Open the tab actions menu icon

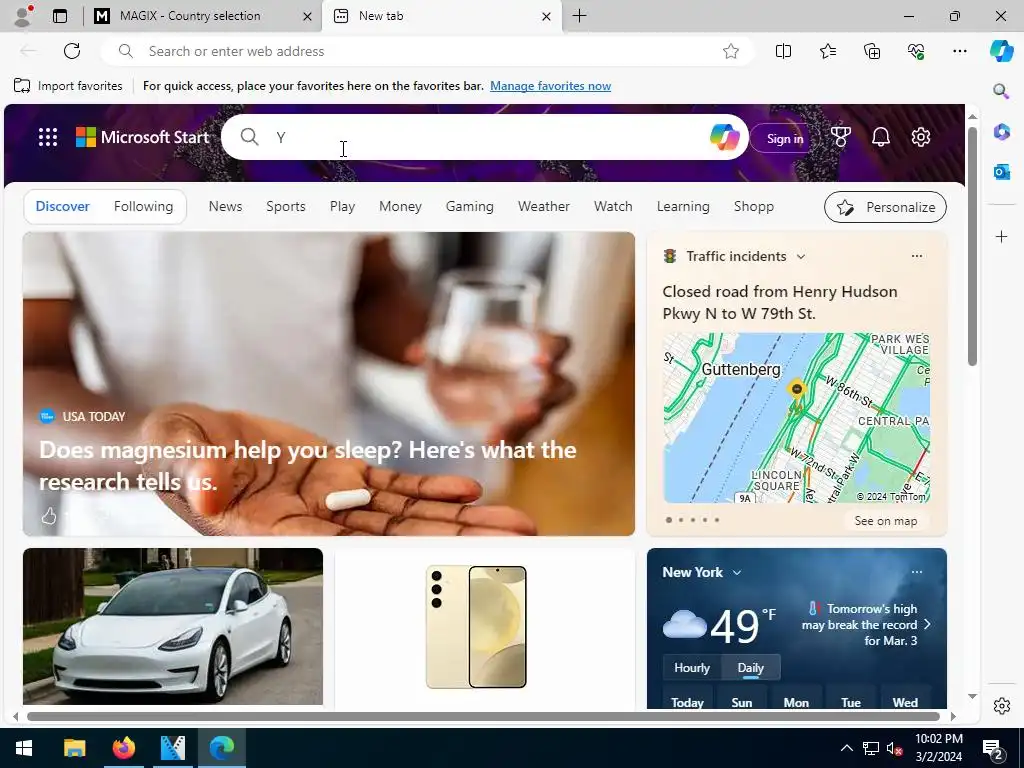coord(60,16)
